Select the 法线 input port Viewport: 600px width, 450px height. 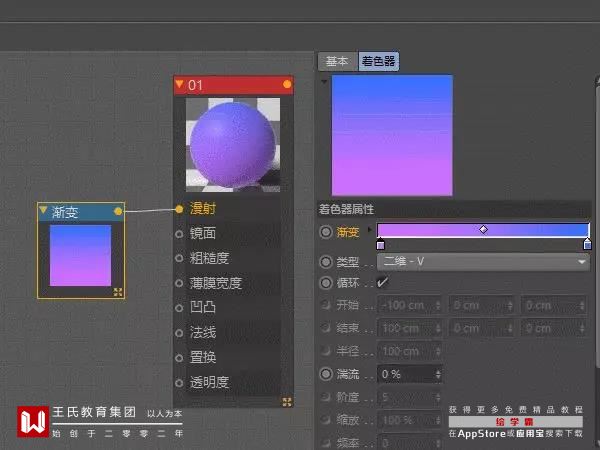point(179,333)
